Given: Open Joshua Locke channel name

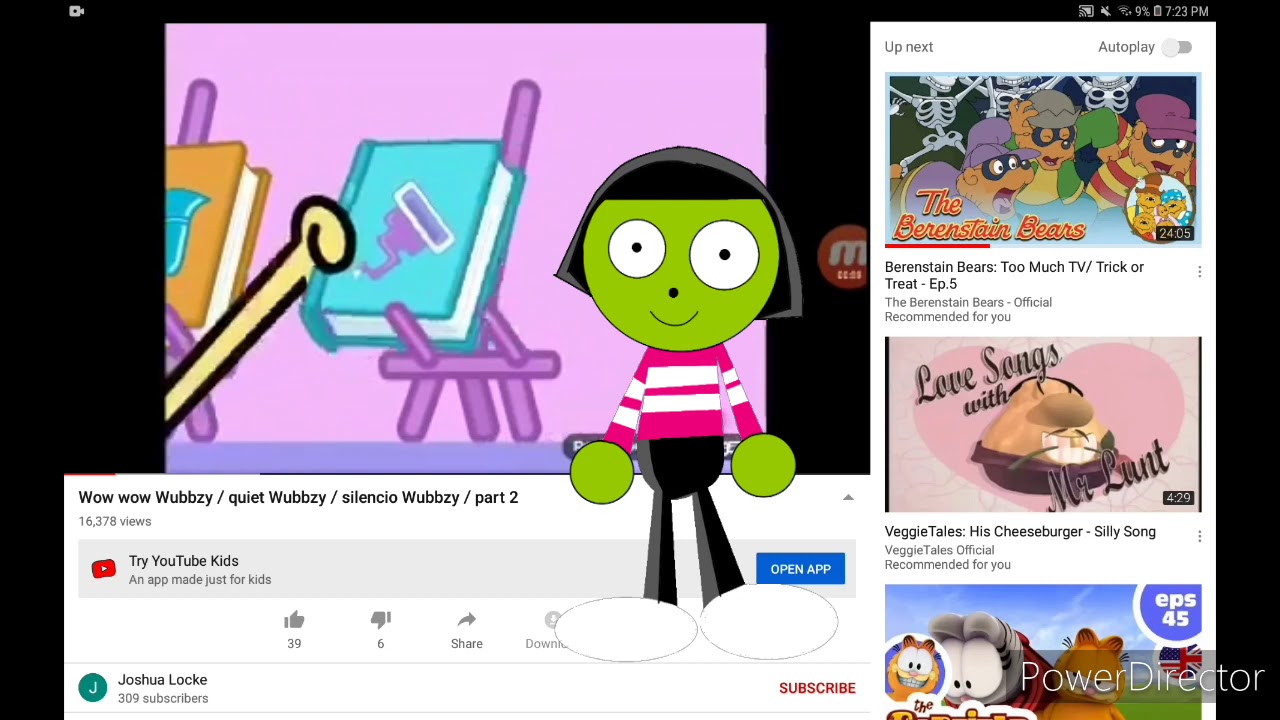Looking at the screenshot, I should click(x=162, y=679).
